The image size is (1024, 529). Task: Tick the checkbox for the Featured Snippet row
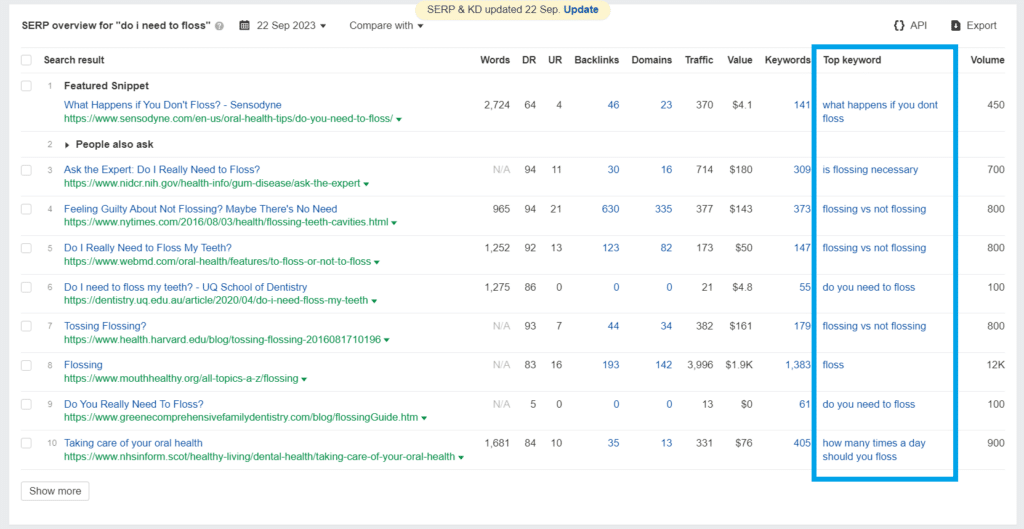click(x=26, y=86)
